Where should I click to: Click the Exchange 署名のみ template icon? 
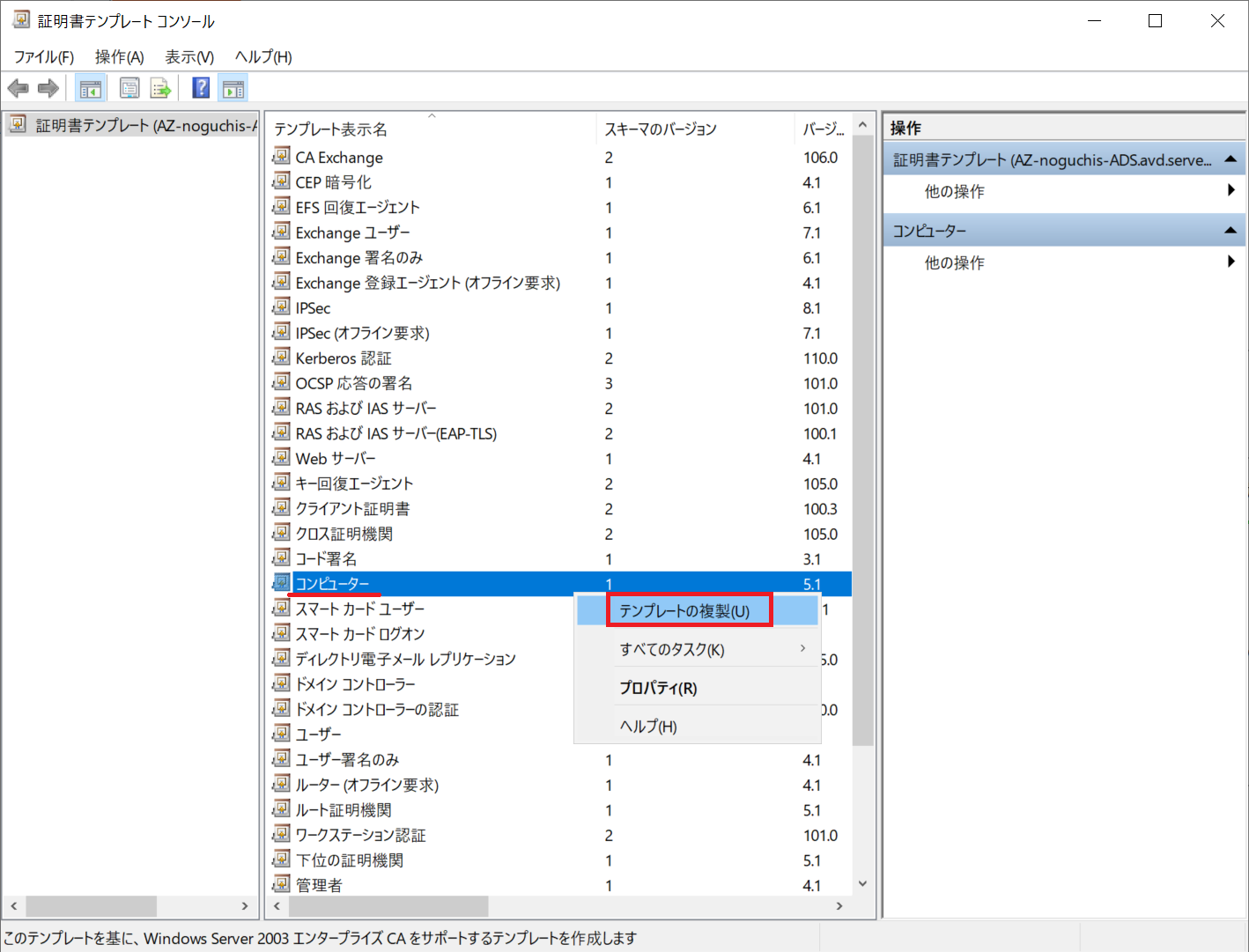[281, 257]
